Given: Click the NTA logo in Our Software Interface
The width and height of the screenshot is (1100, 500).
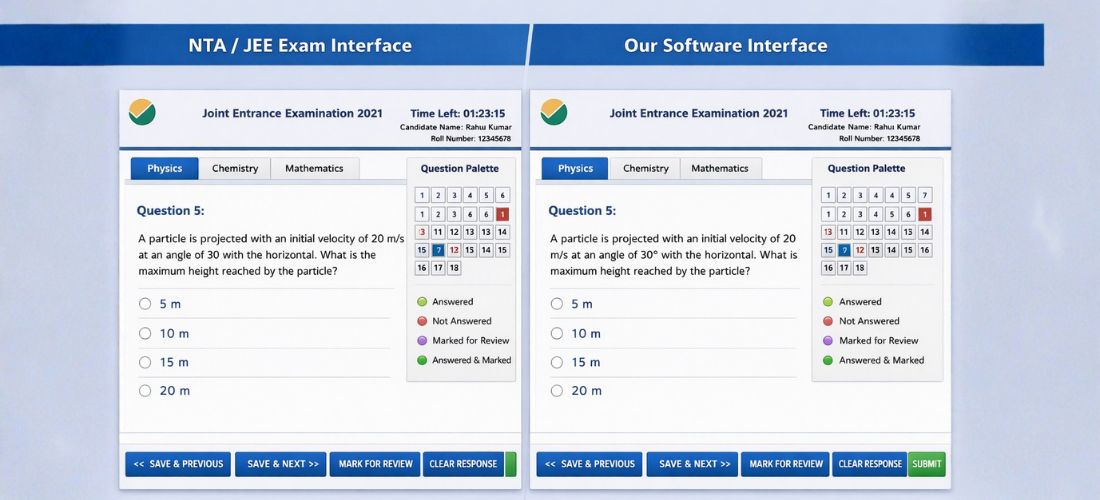Looking at the screenshot, I should pos(554,112).
